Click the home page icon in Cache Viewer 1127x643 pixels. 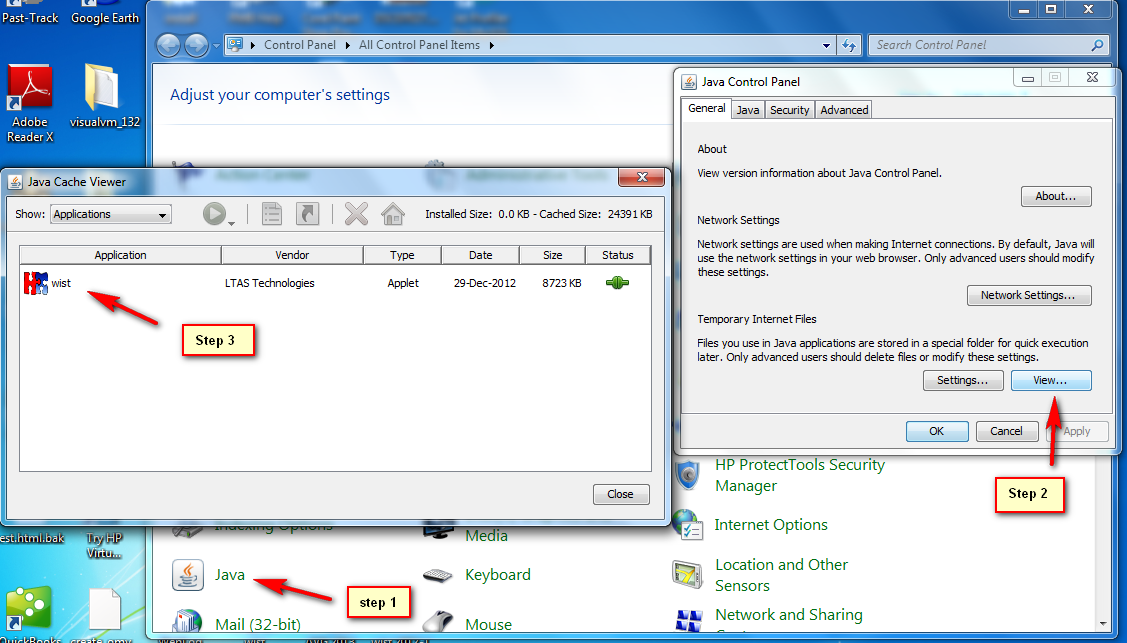tap(392, 214)
